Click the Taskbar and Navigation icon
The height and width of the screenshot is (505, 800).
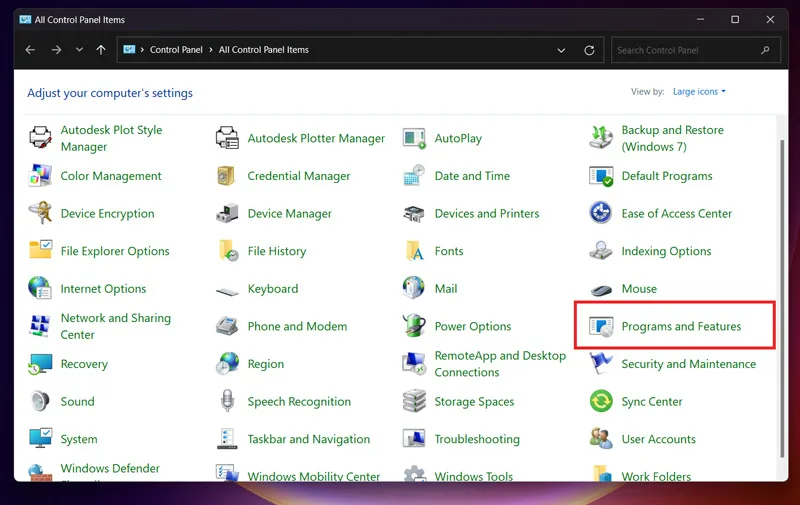pos(227,439)
